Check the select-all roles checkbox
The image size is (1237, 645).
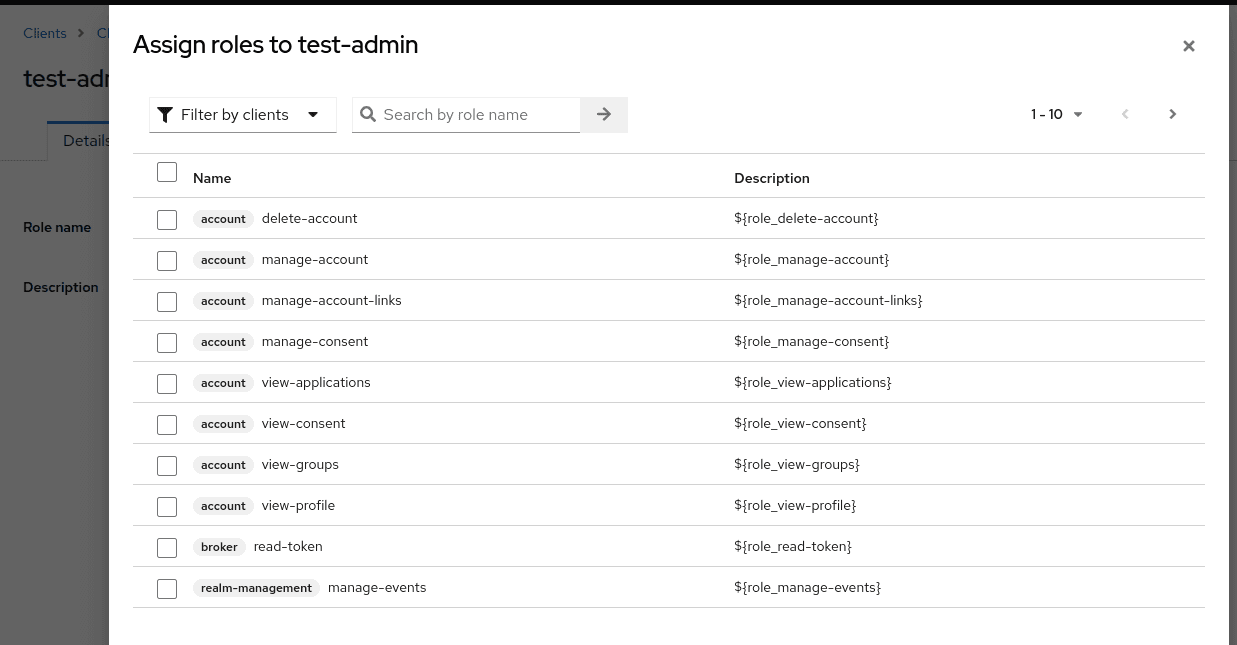coord(167,172)
